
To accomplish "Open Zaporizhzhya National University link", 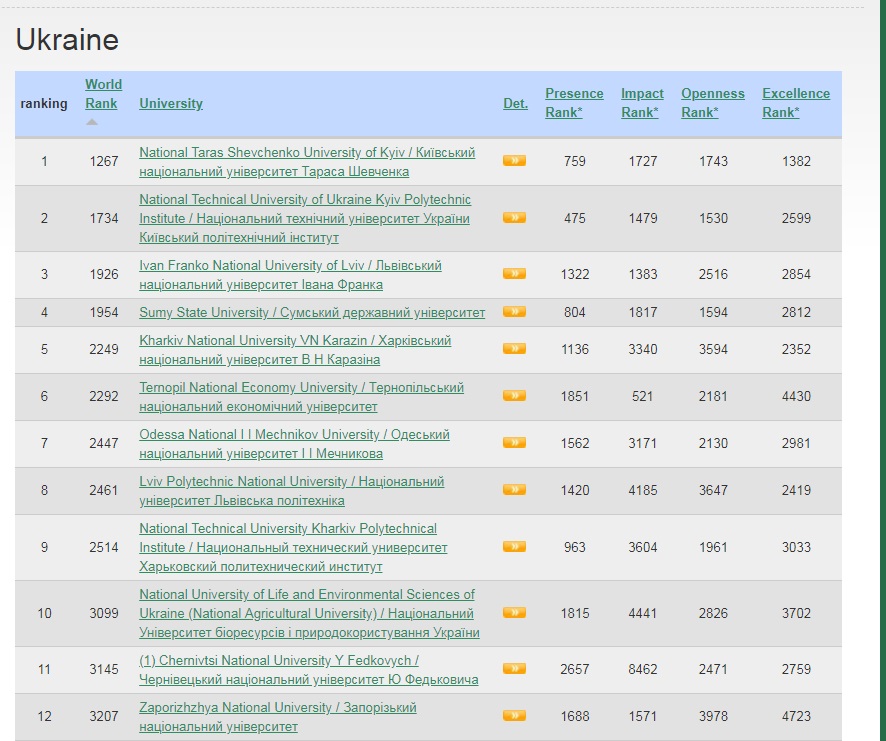I will [278, 717].
